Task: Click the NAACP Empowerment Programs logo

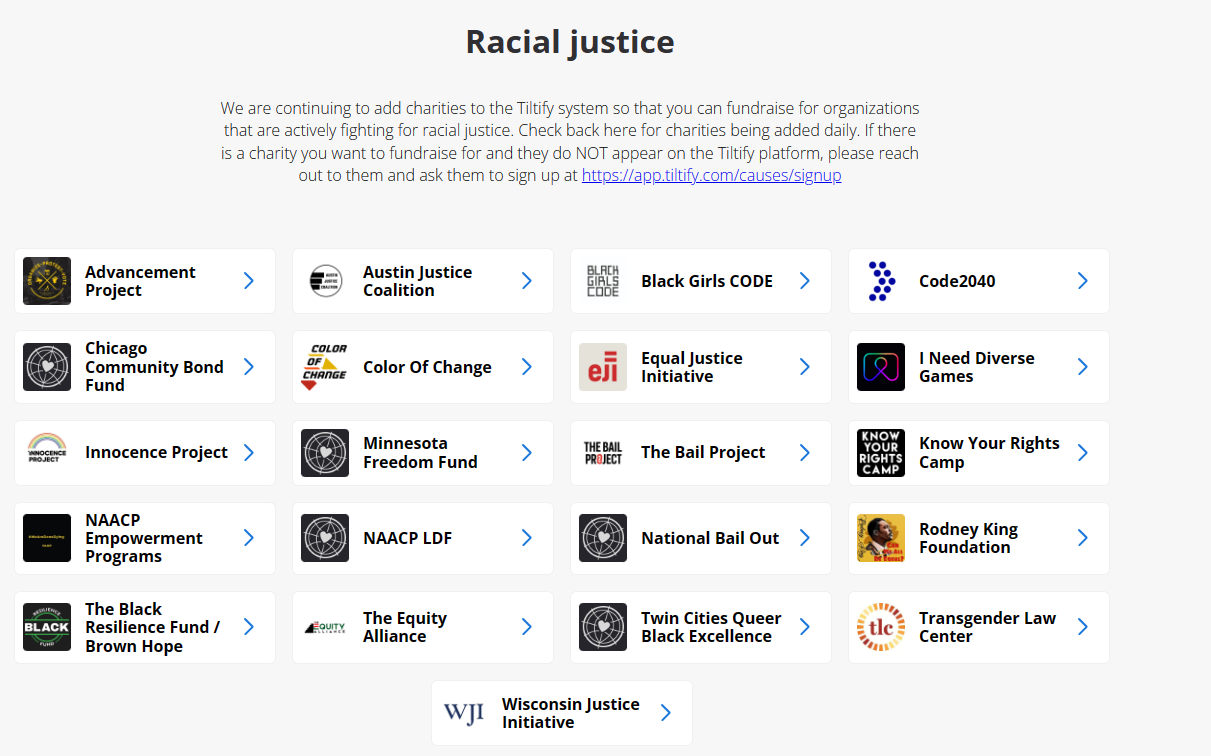Action: pyautogui.click(x=47, y=538)
